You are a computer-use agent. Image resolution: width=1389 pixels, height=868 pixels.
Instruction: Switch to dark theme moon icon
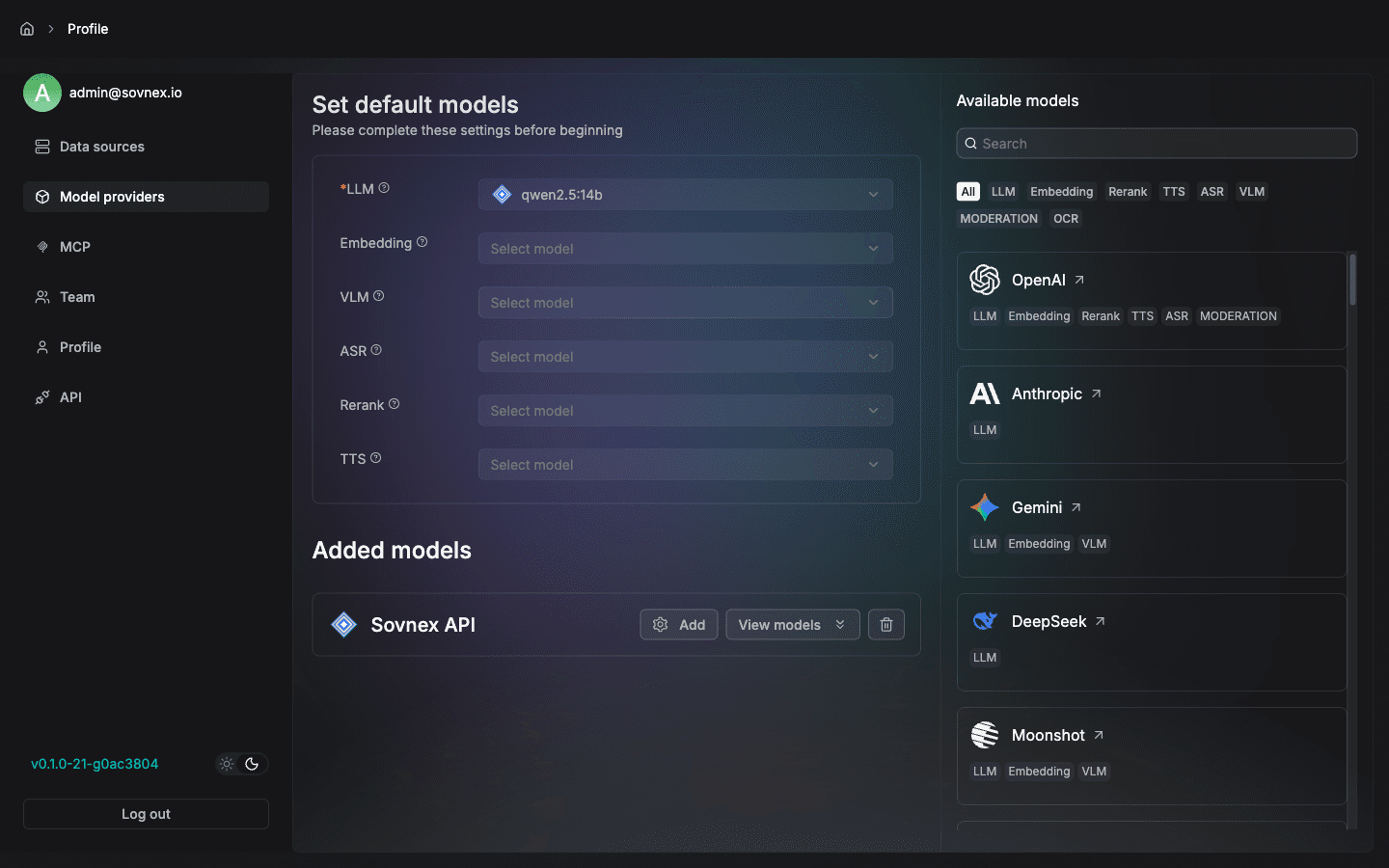(252, 764)
